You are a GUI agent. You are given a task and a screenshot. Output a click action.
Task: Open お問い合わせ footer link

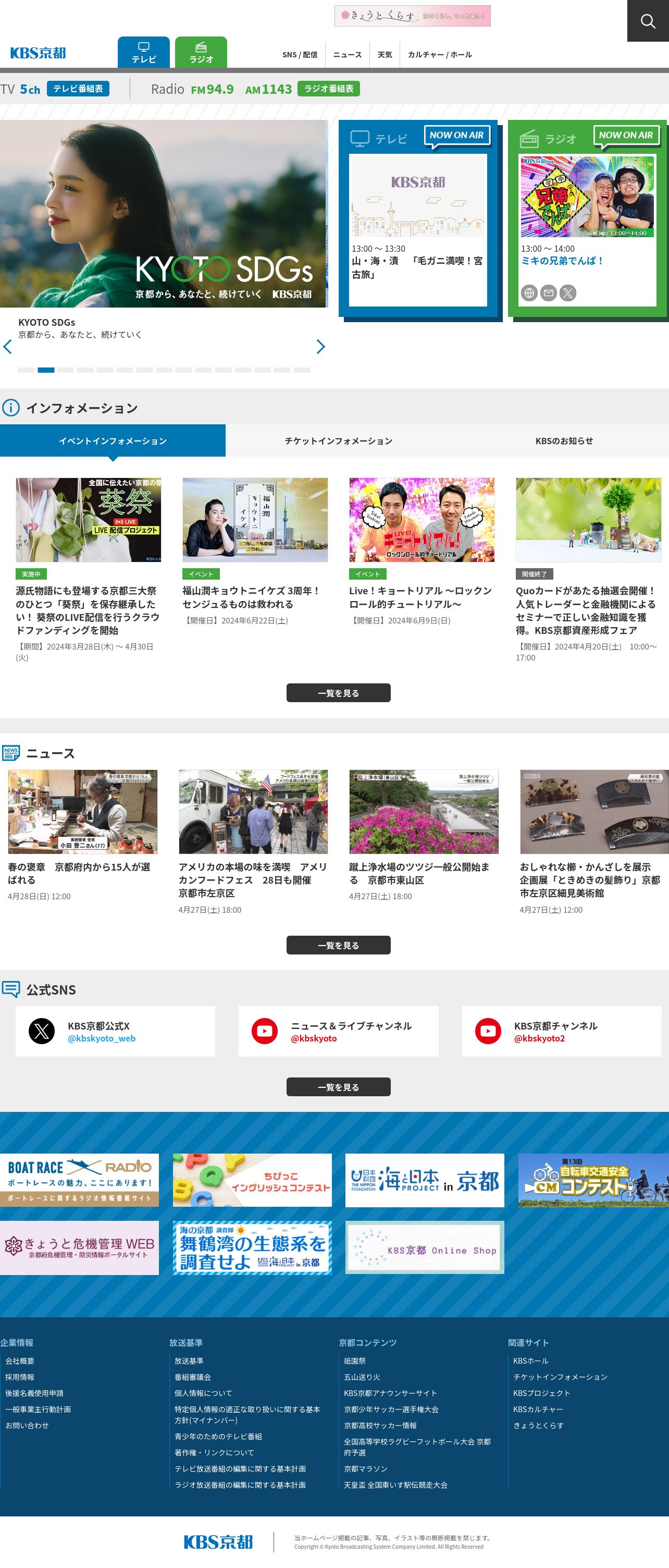28,1426
